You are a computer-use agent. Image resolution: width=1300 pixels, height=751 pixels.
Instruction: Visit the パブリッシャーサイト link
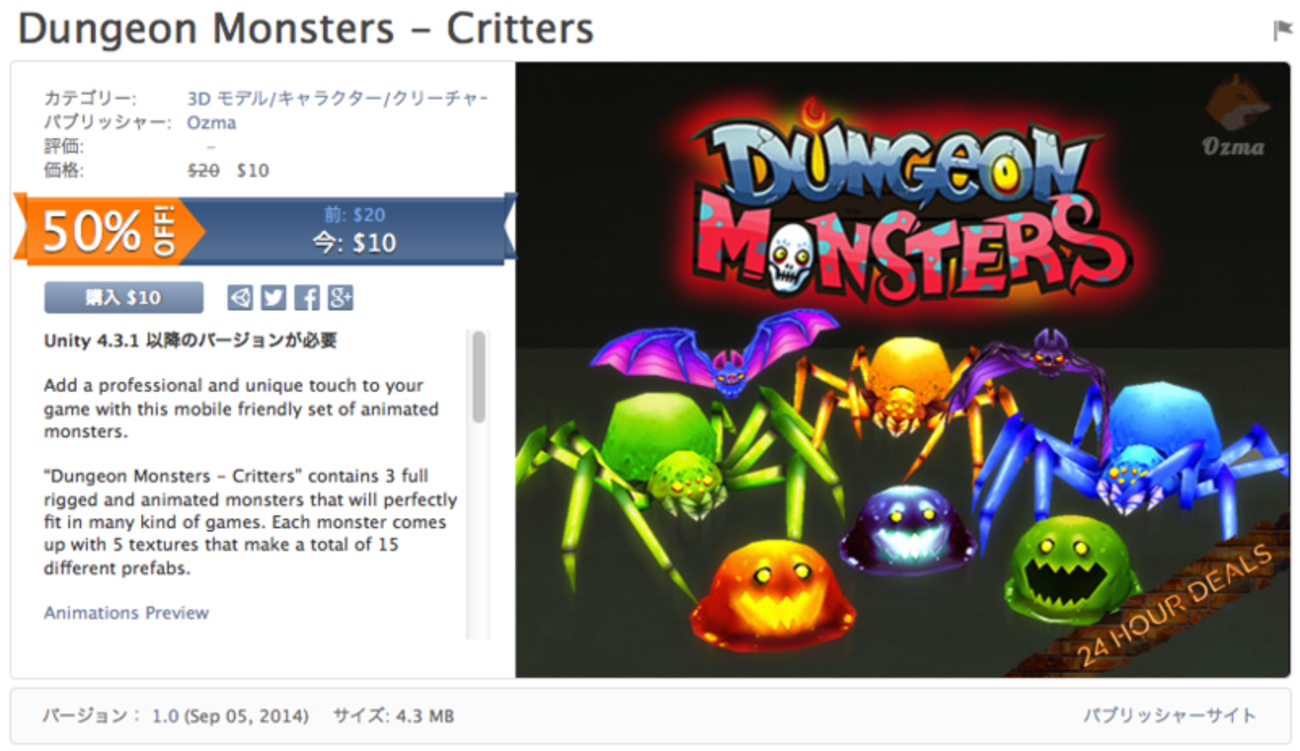[1170, 716]
